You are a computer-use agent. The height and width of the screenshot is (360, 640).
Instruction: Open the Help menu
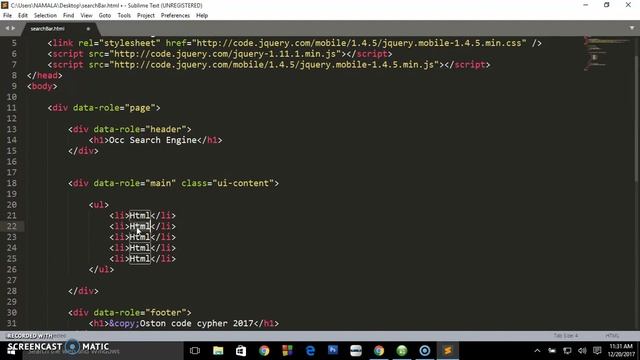[x=202, y=16]
